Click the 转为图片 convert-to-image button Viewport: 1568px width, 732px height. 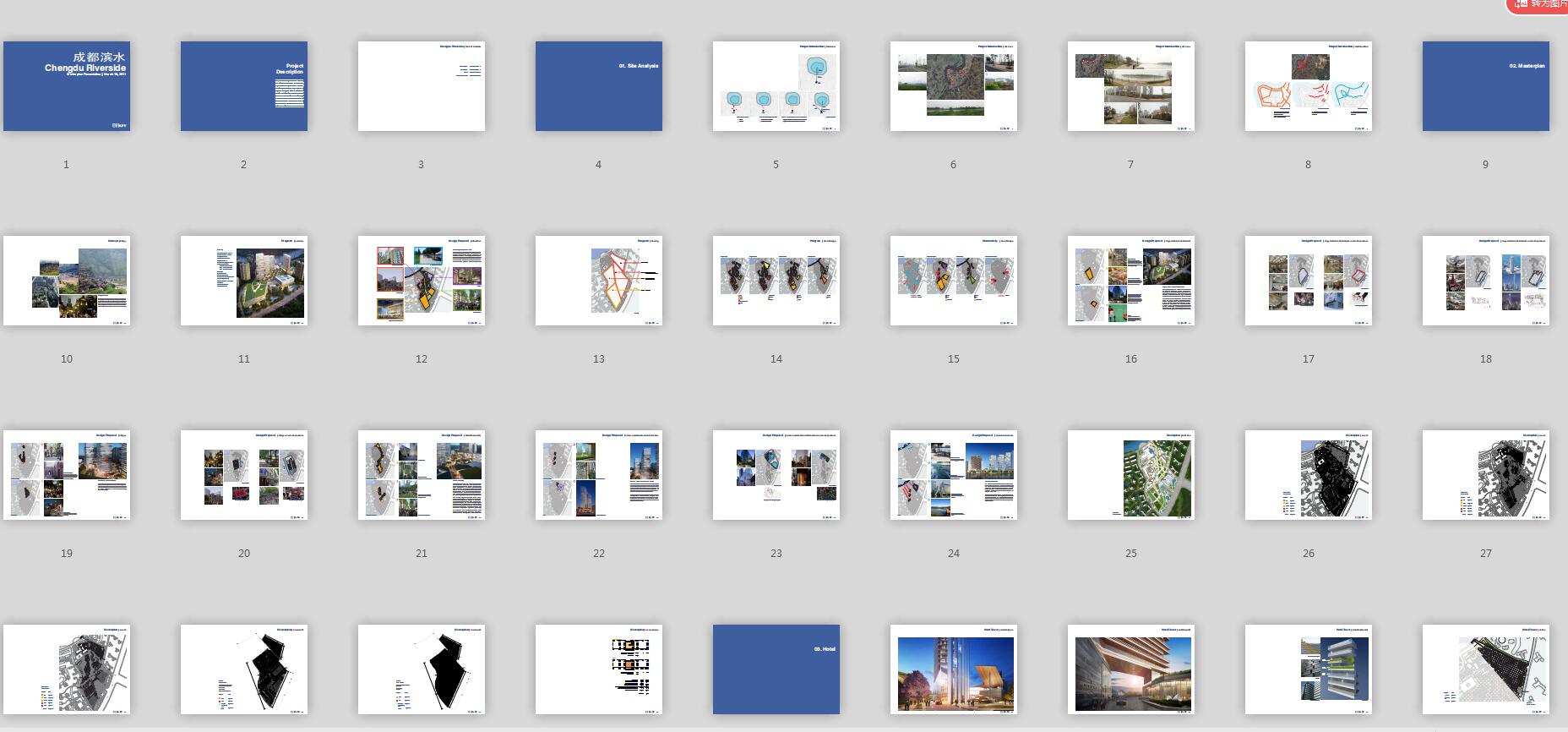coord(1539,4)
